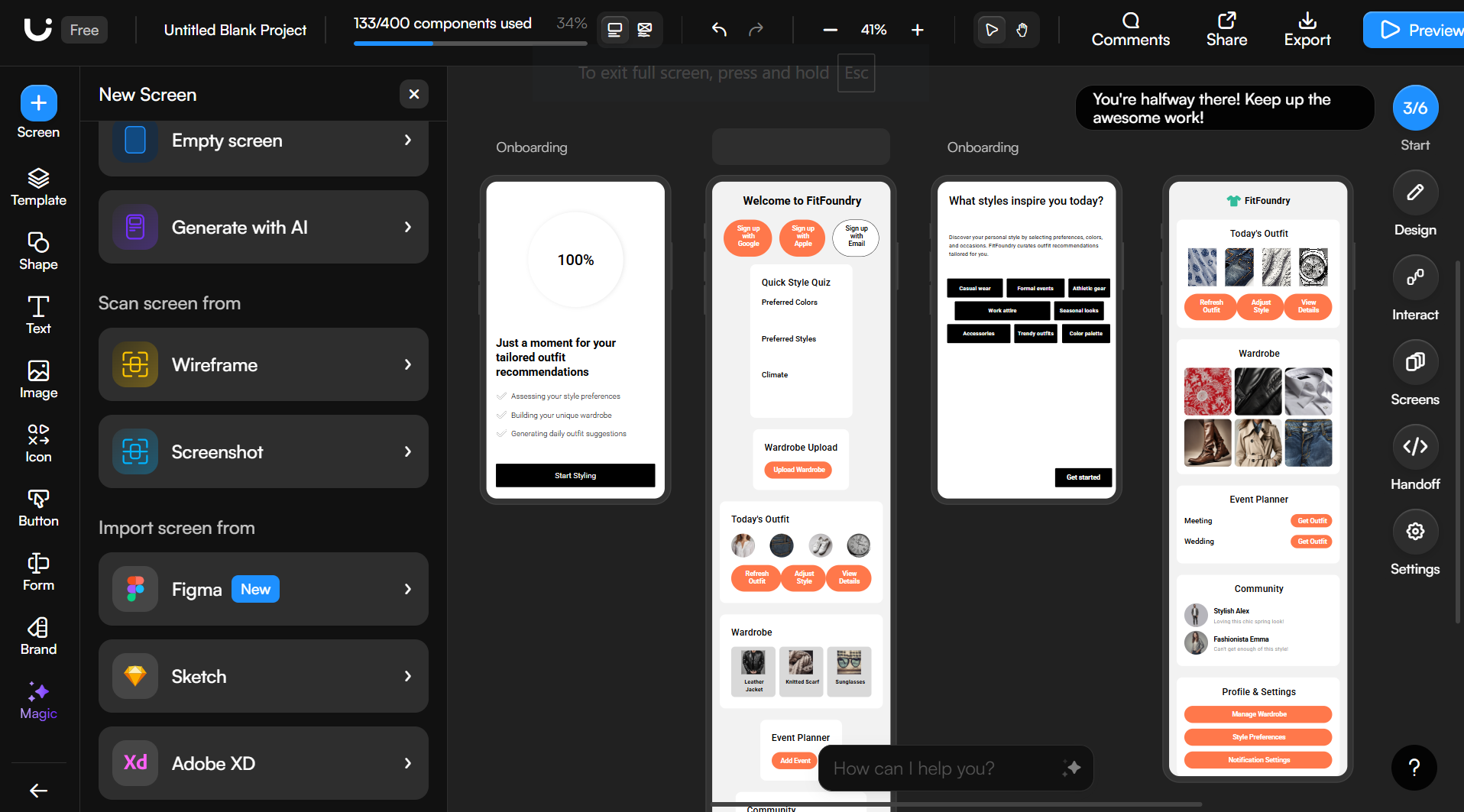
Task: Expand the Sketch import option
Action: [x=264, y=676]
